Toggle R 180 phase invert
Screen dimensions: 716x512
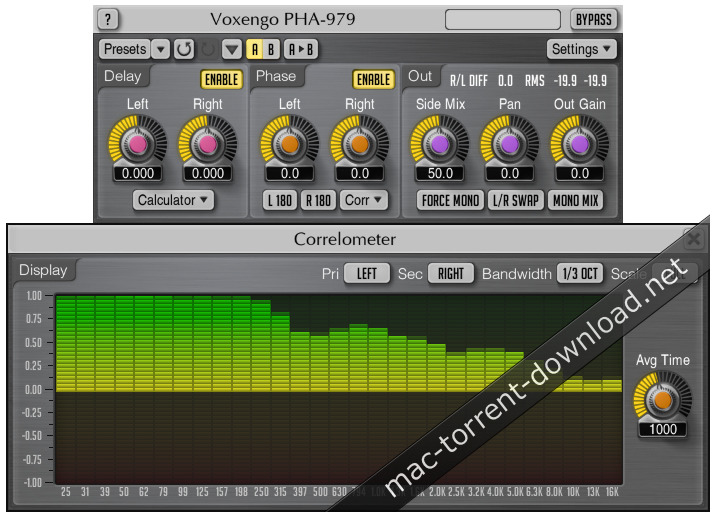318,201
